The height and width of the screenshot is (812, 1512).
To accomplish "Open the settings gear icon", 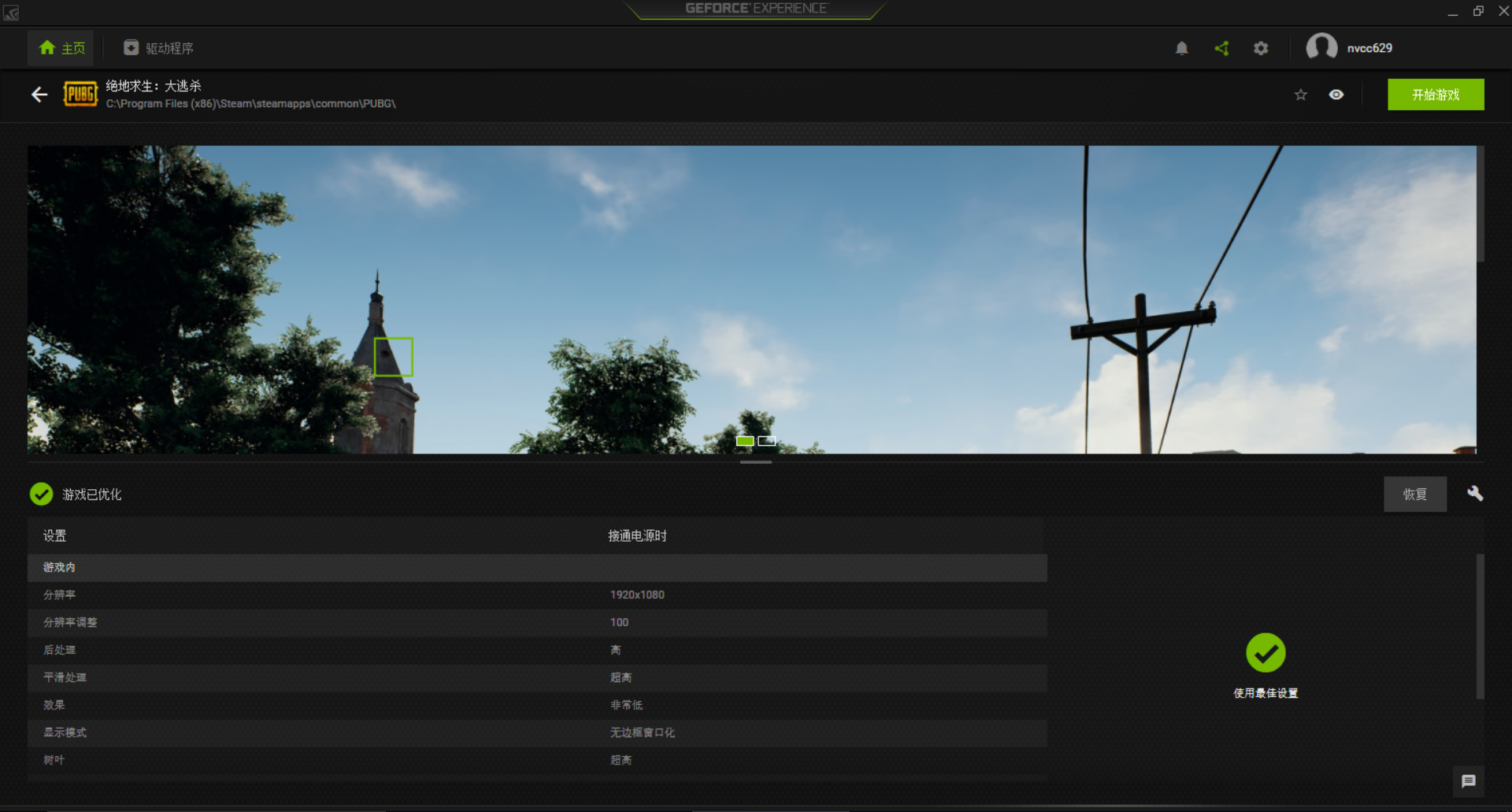I will coord(1261,48).
